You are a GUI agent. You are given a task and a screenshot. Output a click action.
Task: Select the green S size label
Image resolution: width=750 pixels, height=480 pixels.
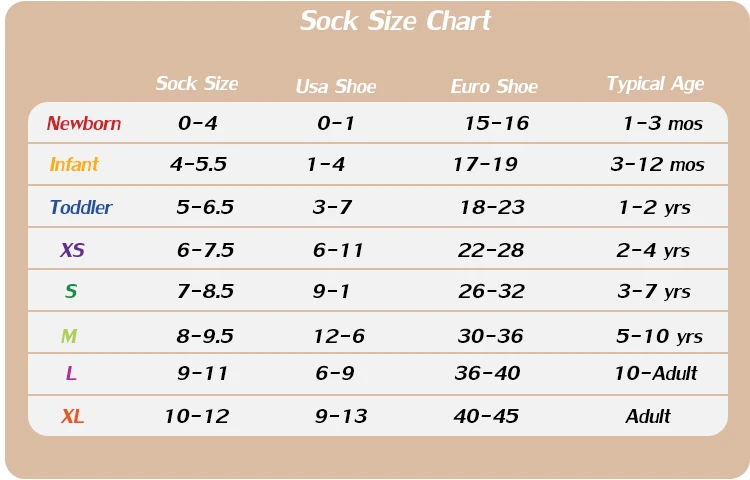point(71,292)
